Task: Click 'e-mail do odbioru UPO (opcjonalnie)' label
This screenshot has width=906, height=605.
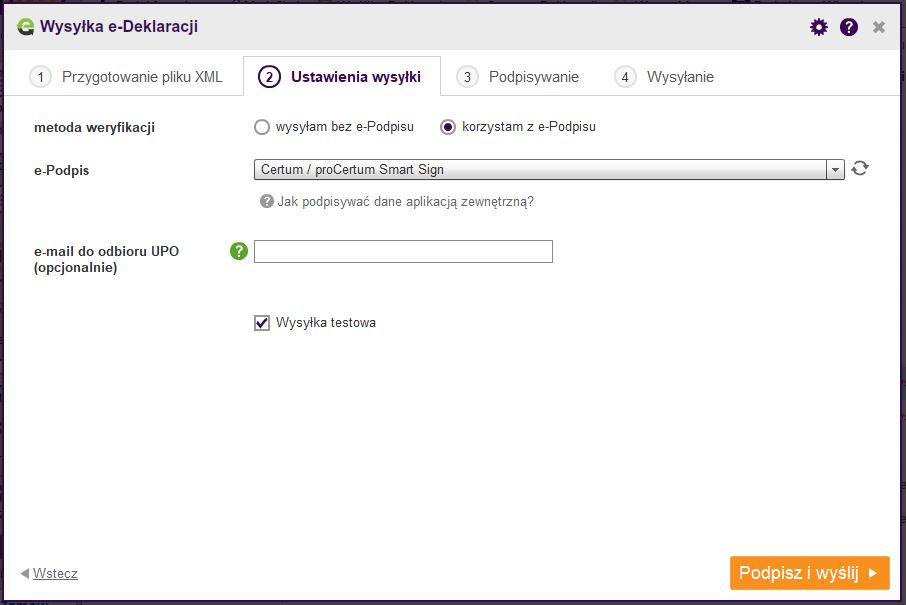Action: [106, 259]
